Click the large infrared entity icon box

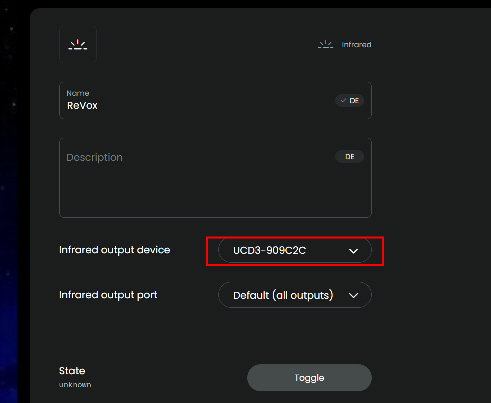click(x=78, y=45)
